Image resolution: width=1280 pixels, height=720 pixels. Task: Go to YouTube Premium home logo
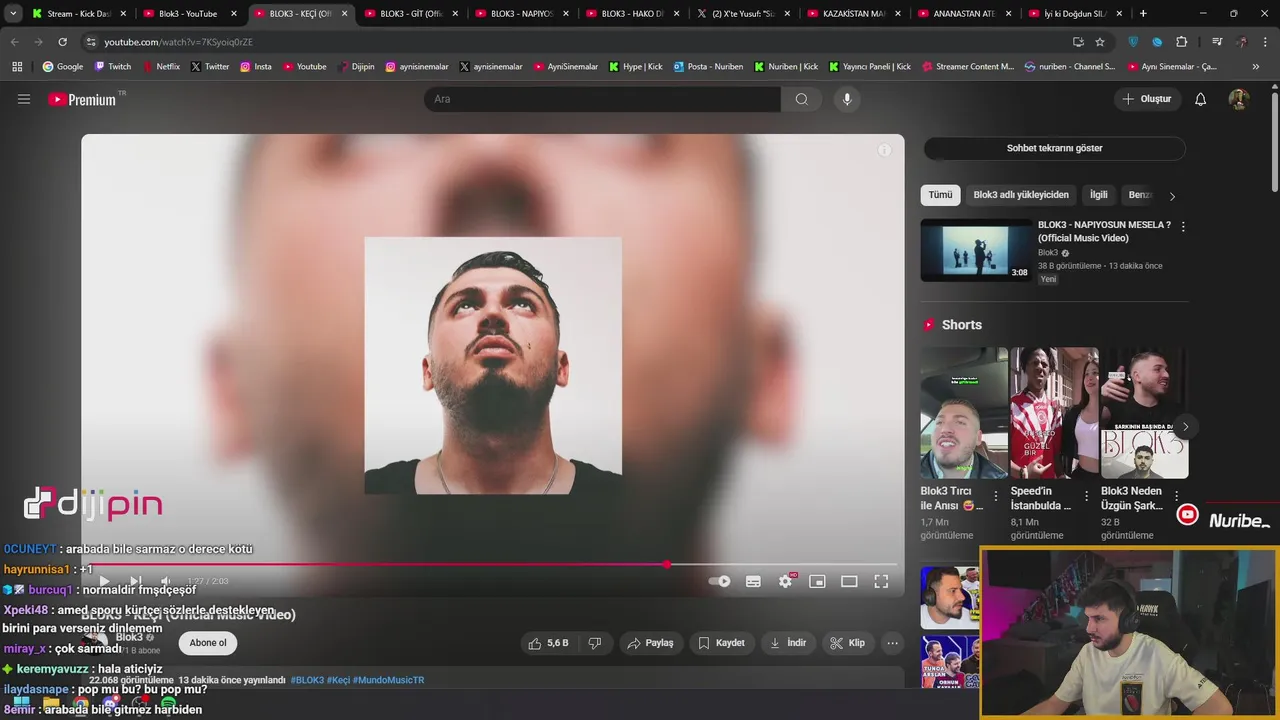point(85,99)
